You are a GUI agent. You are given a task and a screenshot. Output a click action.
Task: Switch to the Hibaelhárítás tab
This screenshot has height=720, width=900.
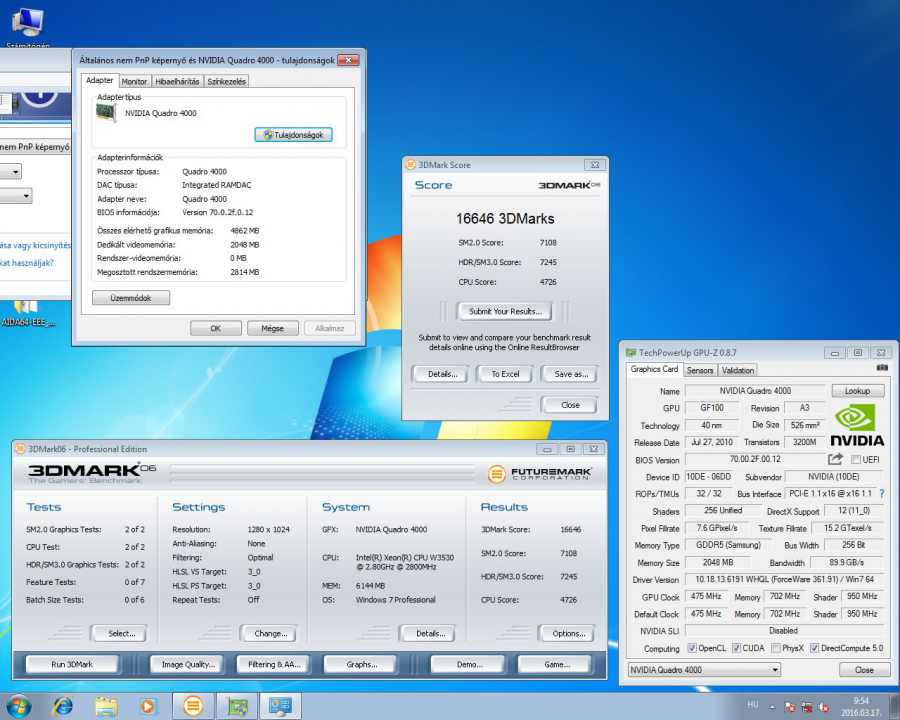point(177,82)
